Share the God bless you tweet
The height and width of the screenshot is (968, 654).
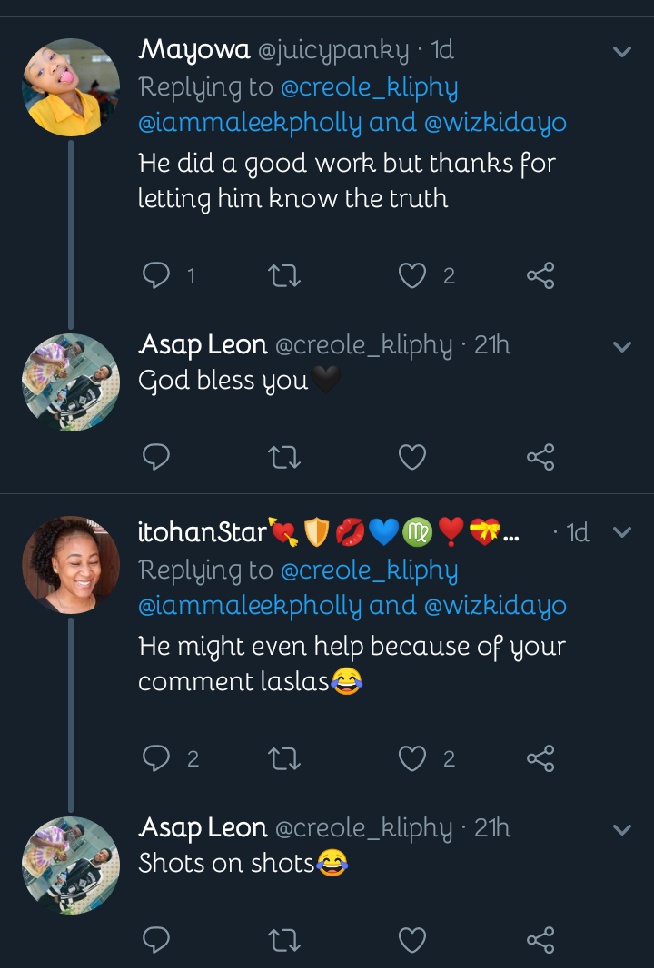click(x=540, y=457)
